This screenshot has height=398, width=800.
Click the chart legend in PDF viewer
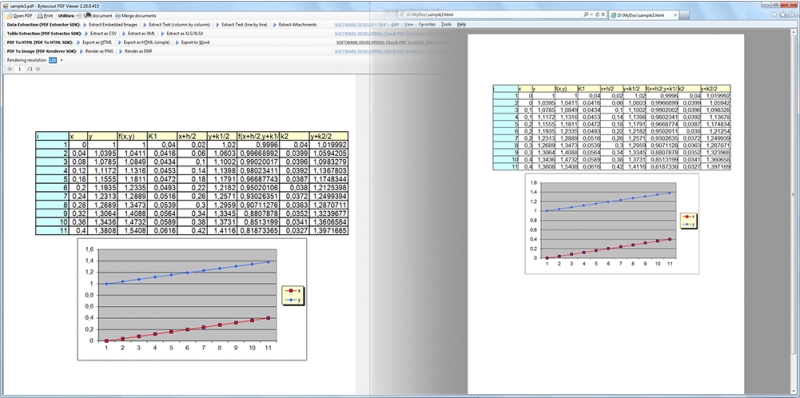[293, 295]
